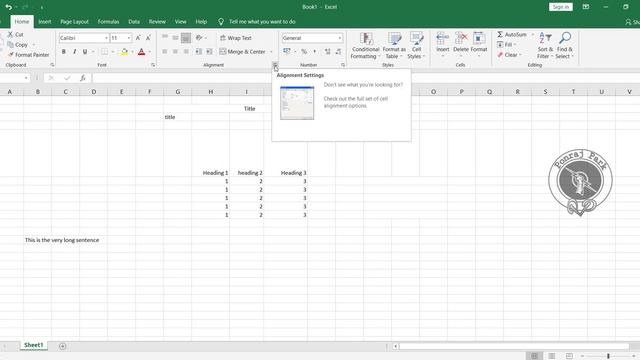The image size is (640, 360).
Task: Toggle Bold formatting
Action: (64, 52)
